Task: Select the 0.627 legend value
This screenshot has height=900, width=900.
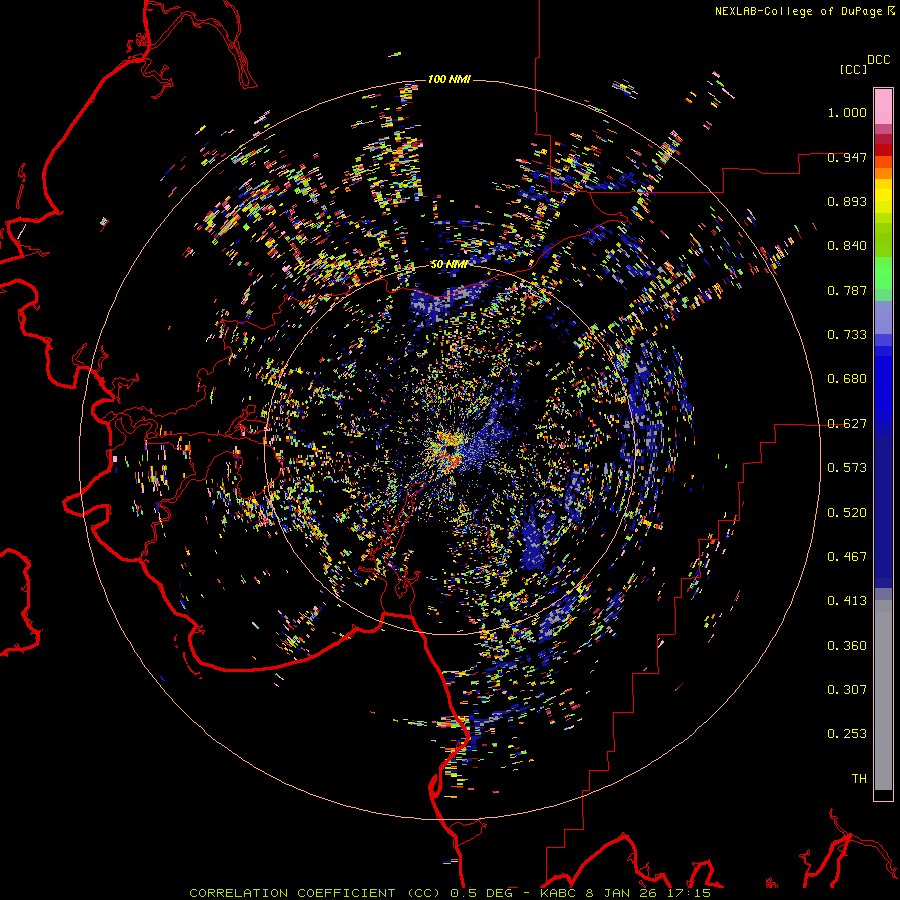Action: (x=847, y=424)
